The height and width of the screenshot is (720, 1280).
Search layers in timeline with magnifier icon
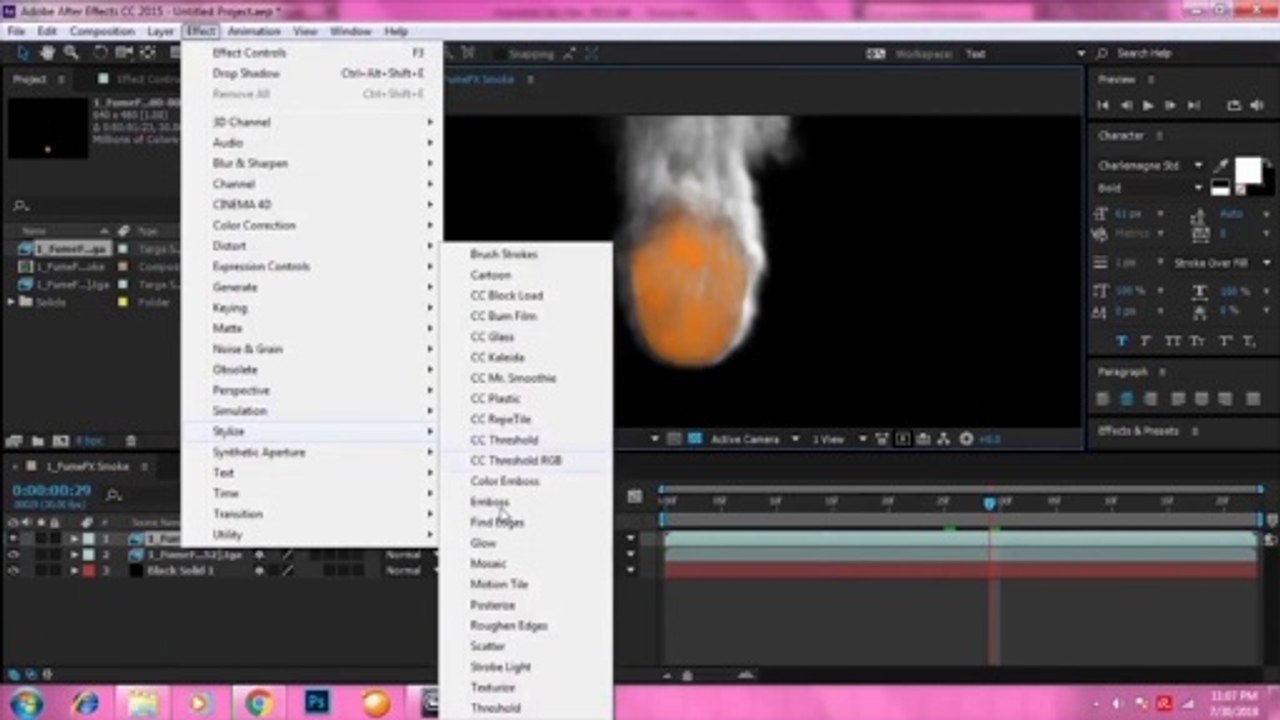pos(114,494)
